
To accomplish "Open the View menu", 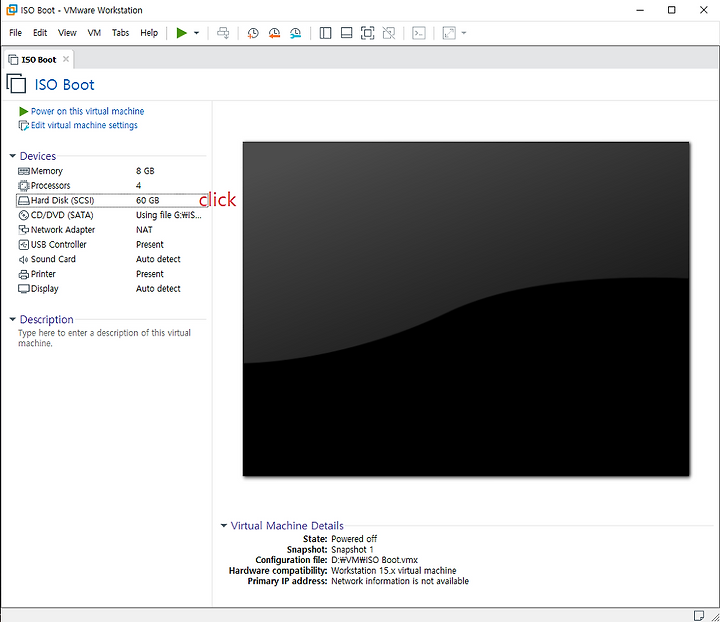I will tap(67, 33).
